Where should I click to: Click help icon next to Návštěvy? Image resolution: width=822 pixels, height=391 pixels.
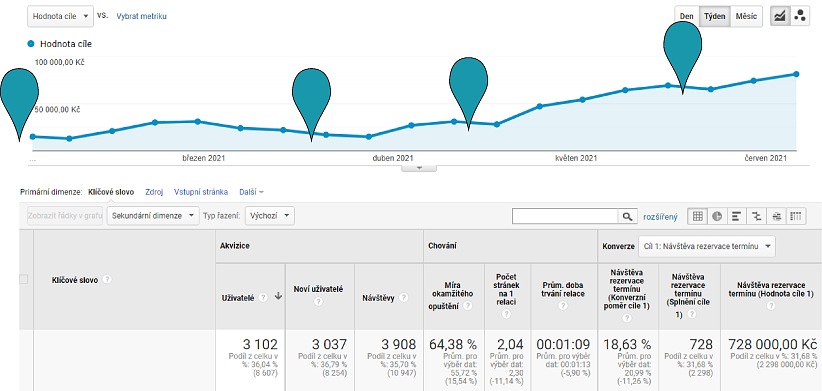click(x=404, y=298)
